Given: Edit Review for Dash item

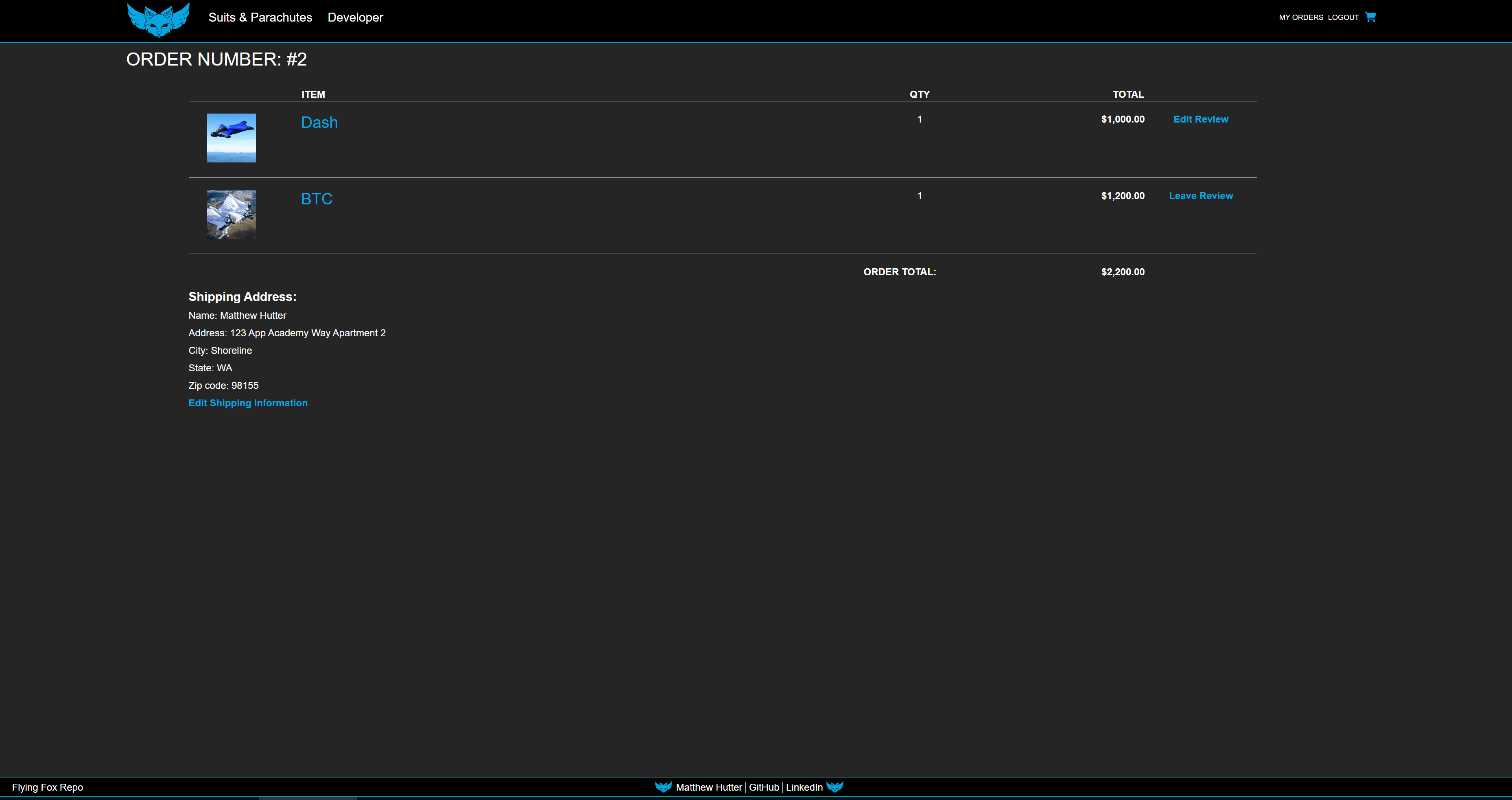Looking at the screenshot, I should [1200, 119].
